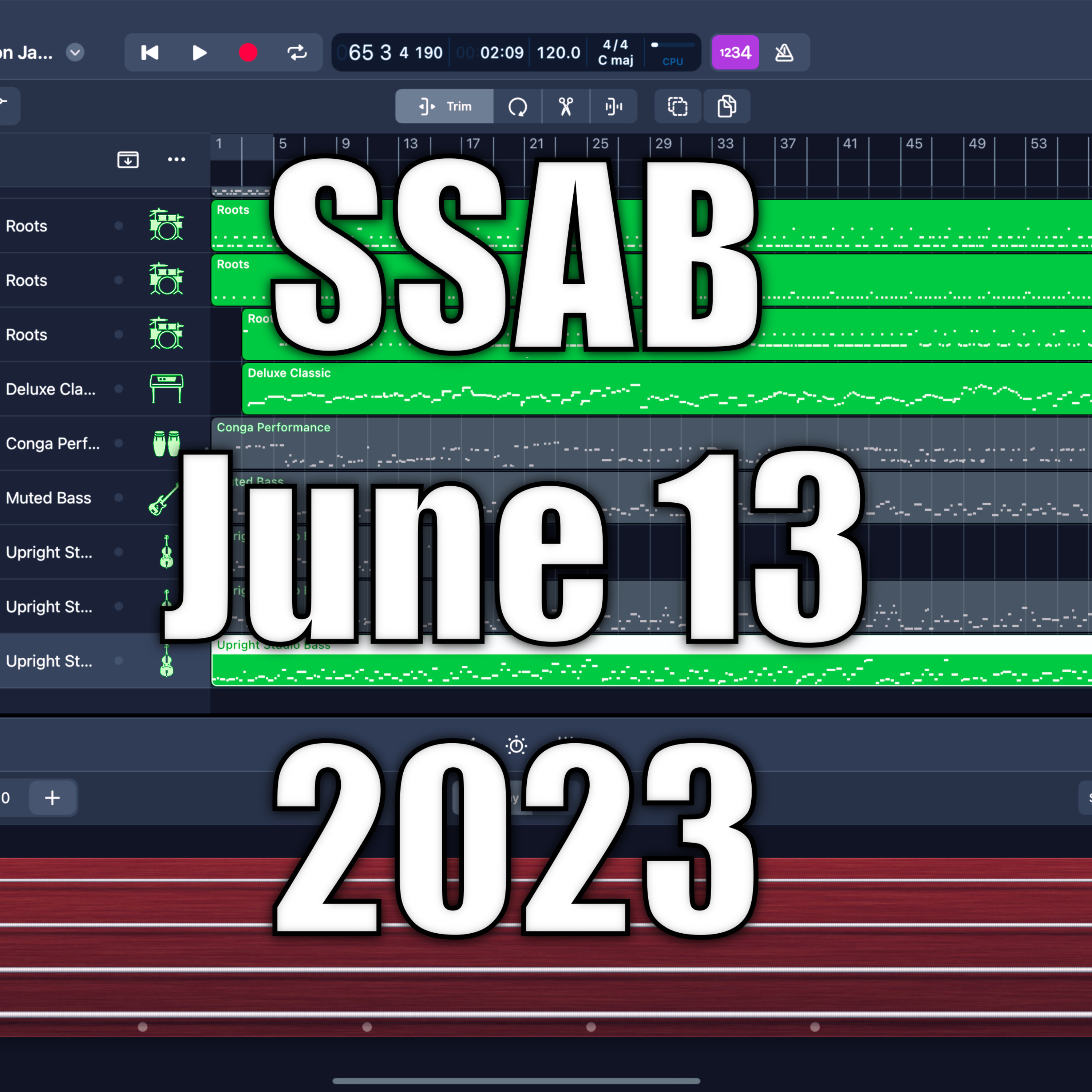
Task: Click the multi-select regions icon
Action: (678, 106)
